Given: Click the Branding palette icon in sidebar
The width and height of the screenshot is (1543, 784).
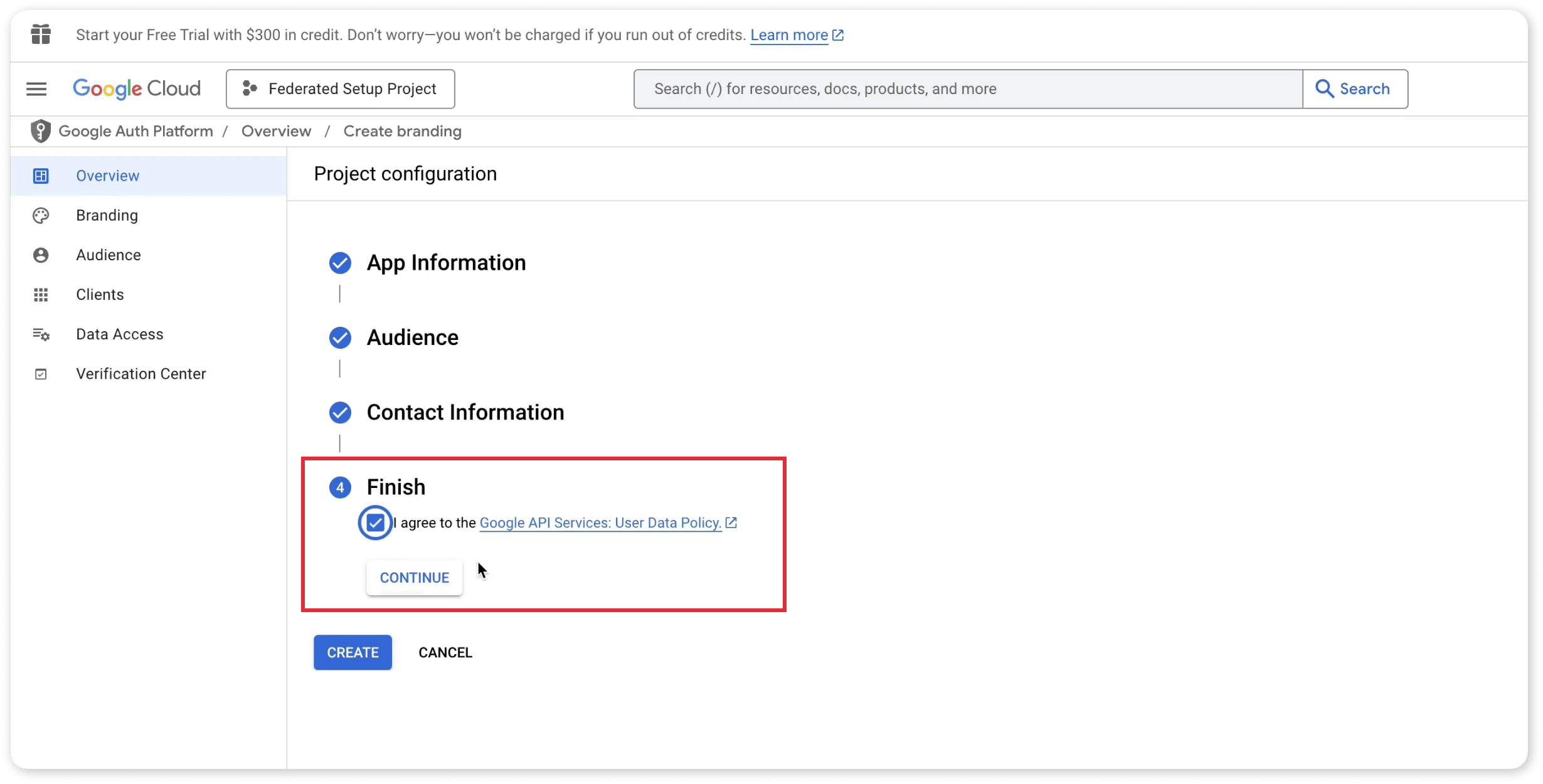Looking at the screenshot, I should (41, 216).
